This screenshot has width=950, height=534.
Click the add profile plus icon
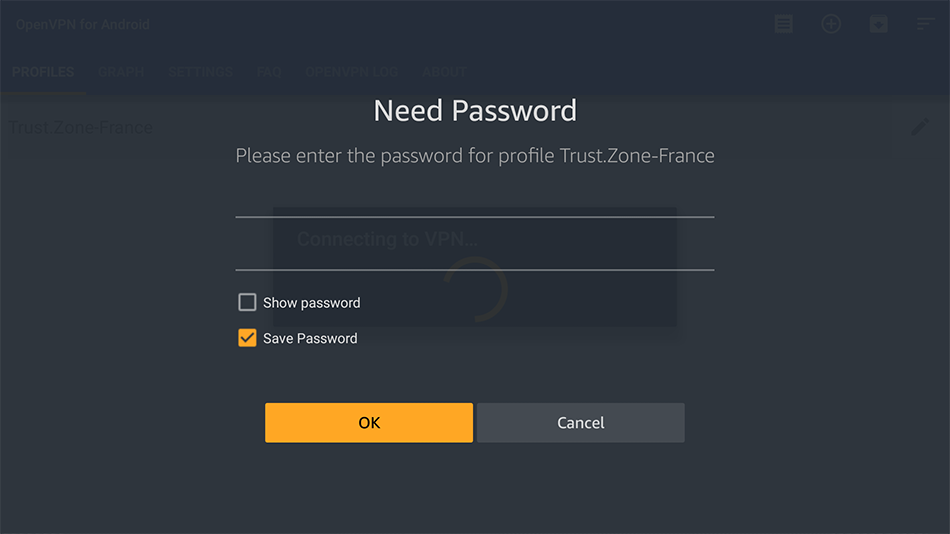831,24
